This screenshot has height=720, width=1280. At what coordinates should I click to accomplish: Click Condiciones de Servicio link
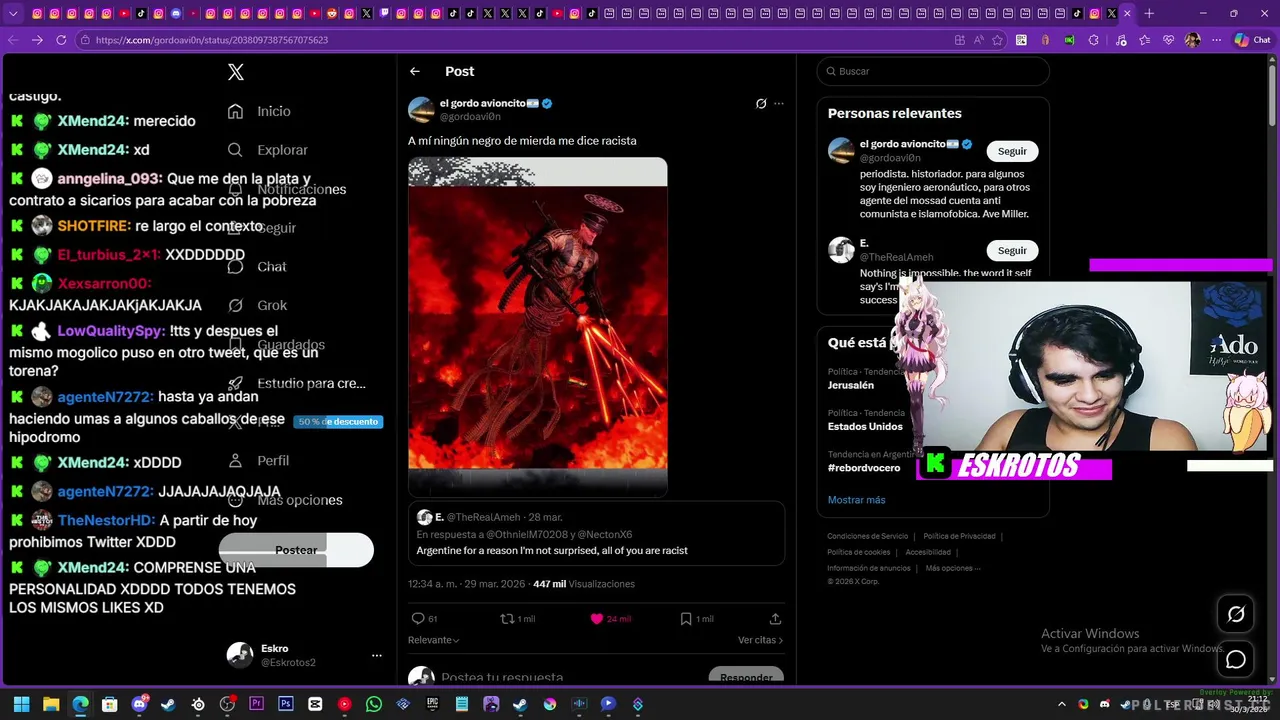point(868,537)
